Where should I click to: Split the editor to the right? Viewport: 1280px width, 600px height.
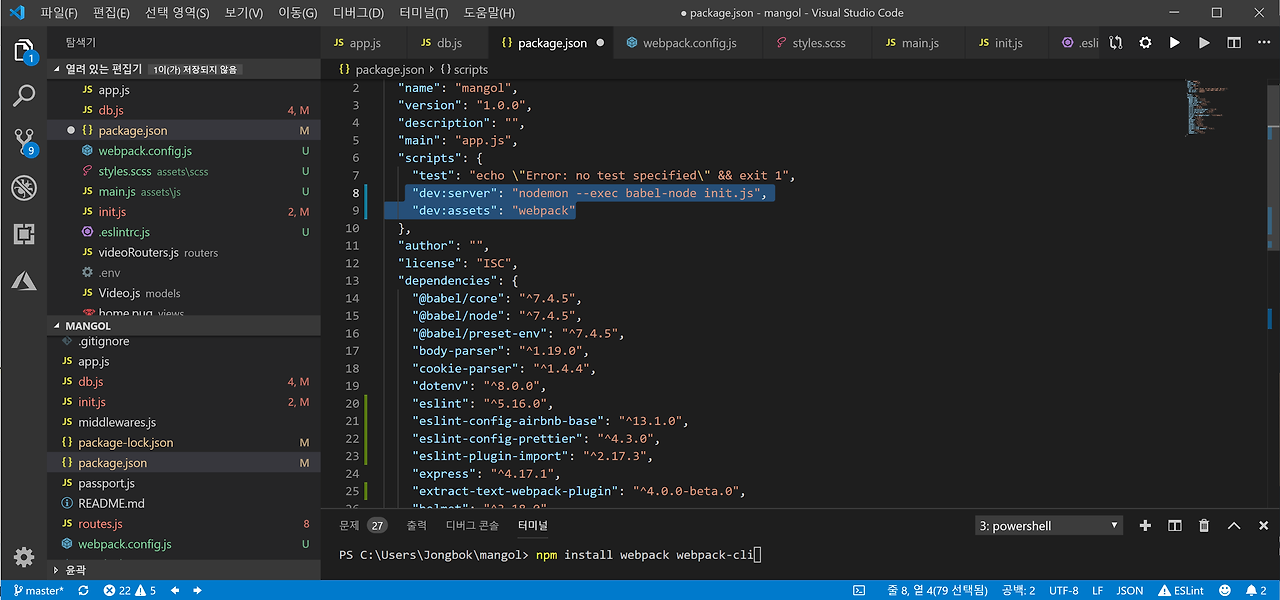point(1234,43)
